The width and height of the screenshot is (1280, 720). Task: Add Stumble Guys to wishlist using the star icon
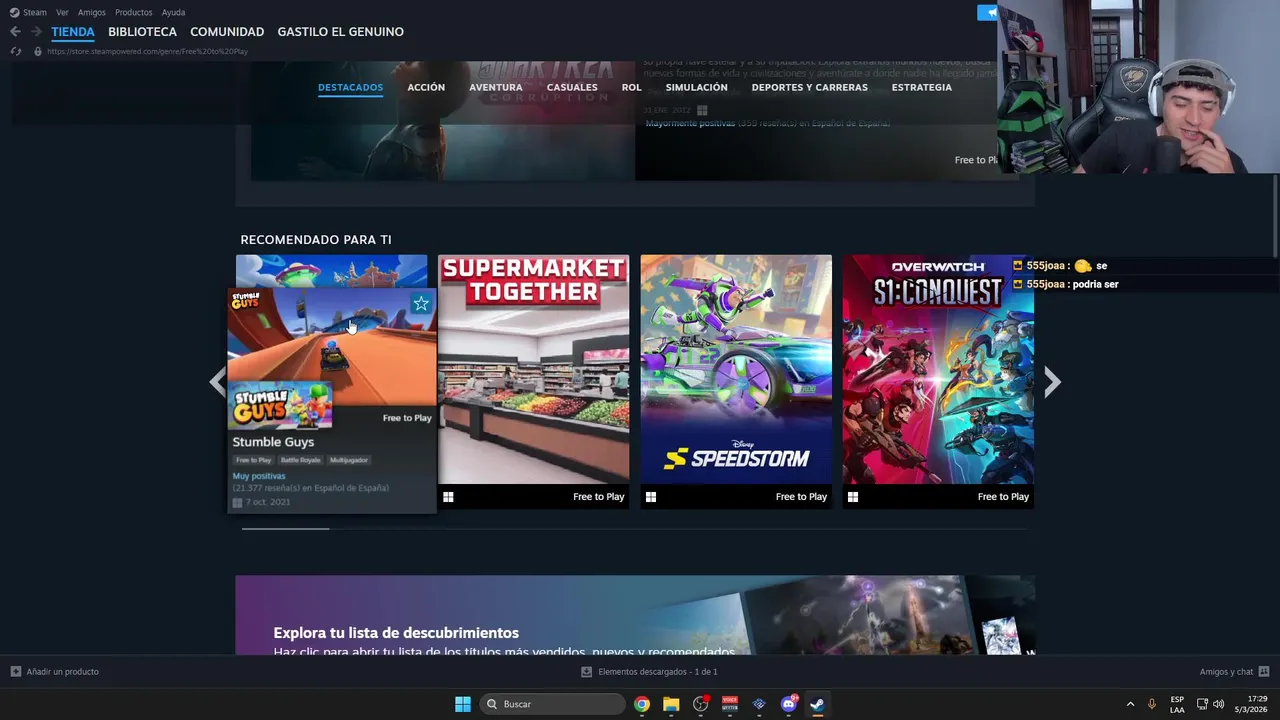tap(421, 303)
